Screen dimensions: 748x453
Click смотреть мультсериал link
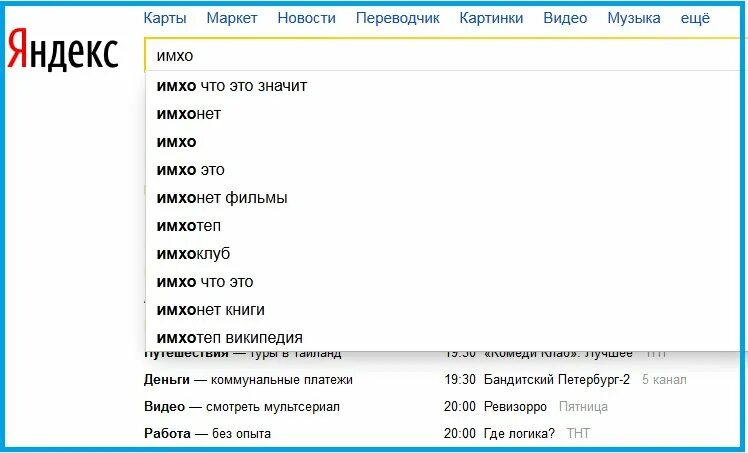coord(273,407)
